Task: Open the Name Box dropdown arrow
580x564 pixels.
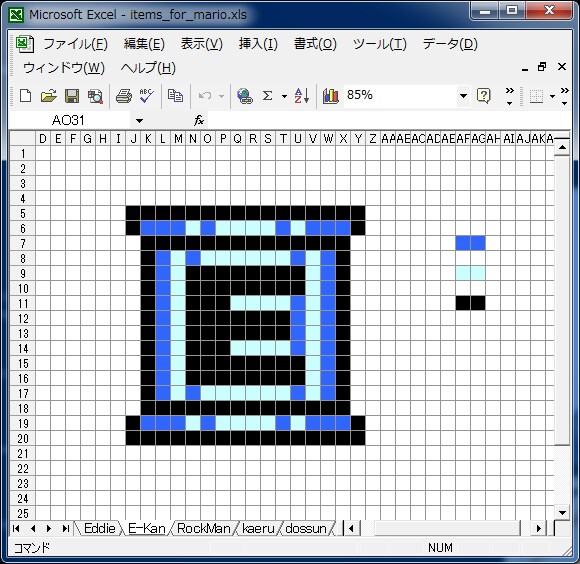Action: click(x=139, y=121)
